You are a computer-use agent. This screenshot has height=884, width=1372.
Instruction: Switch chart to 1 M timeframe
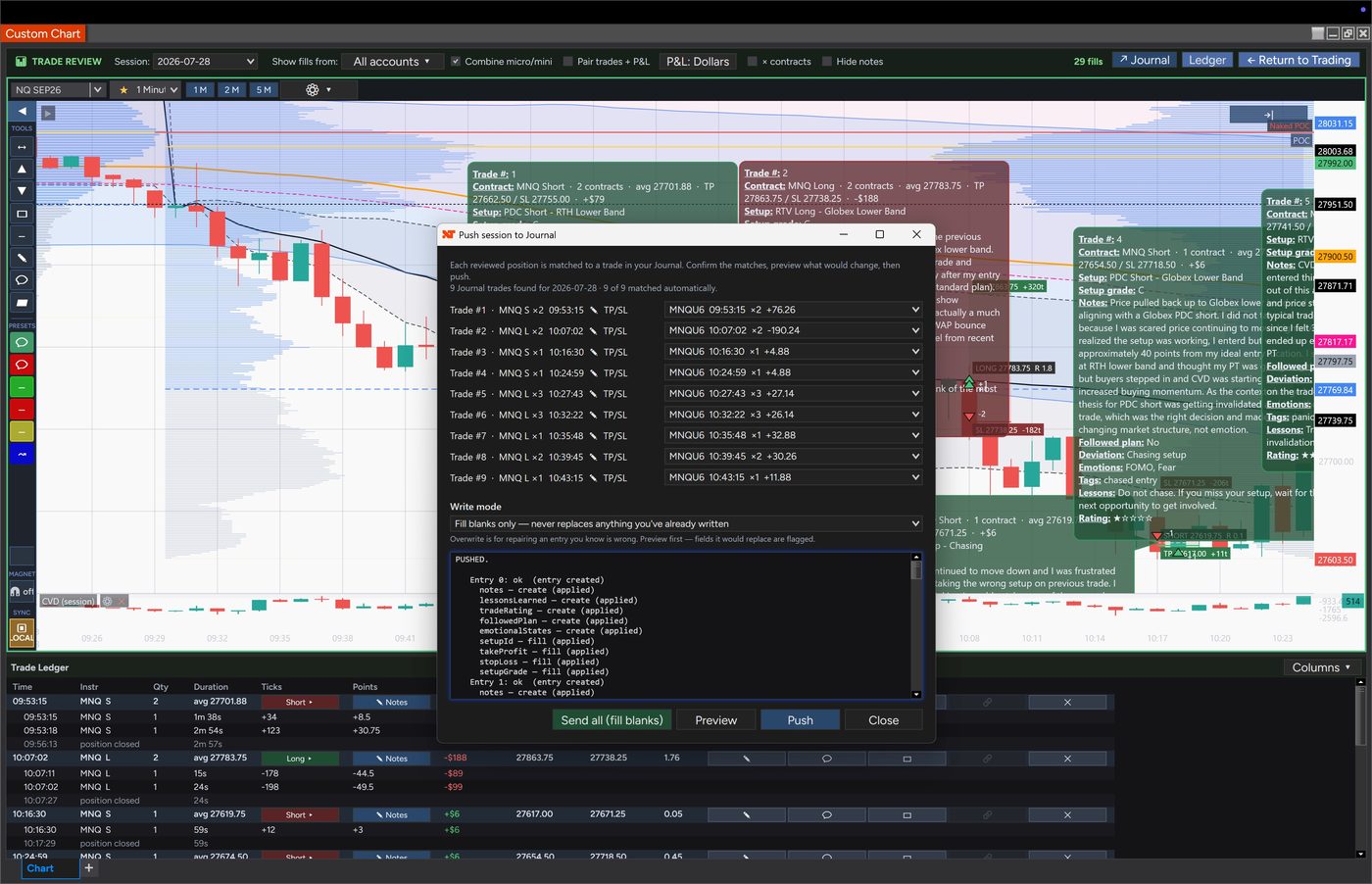200,89
